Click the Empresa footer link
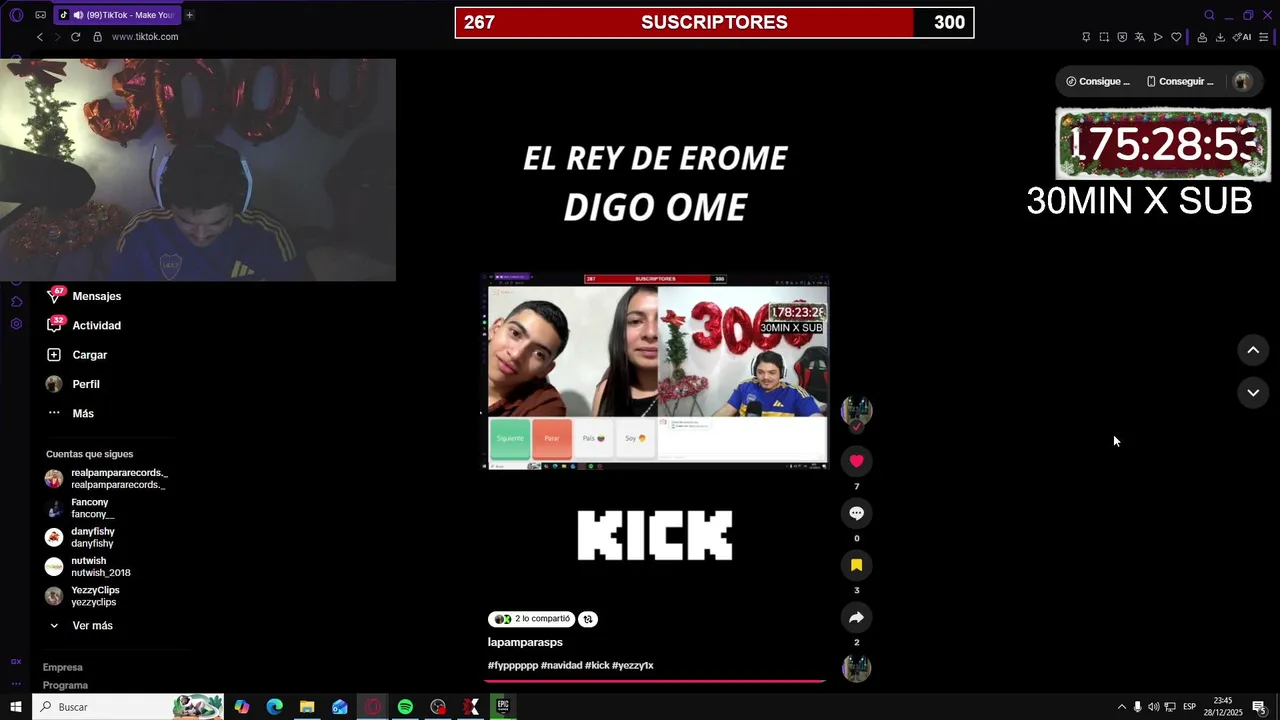Image resolution: width=1280 pixels, height=720 pixels. (x=63, y=667)
